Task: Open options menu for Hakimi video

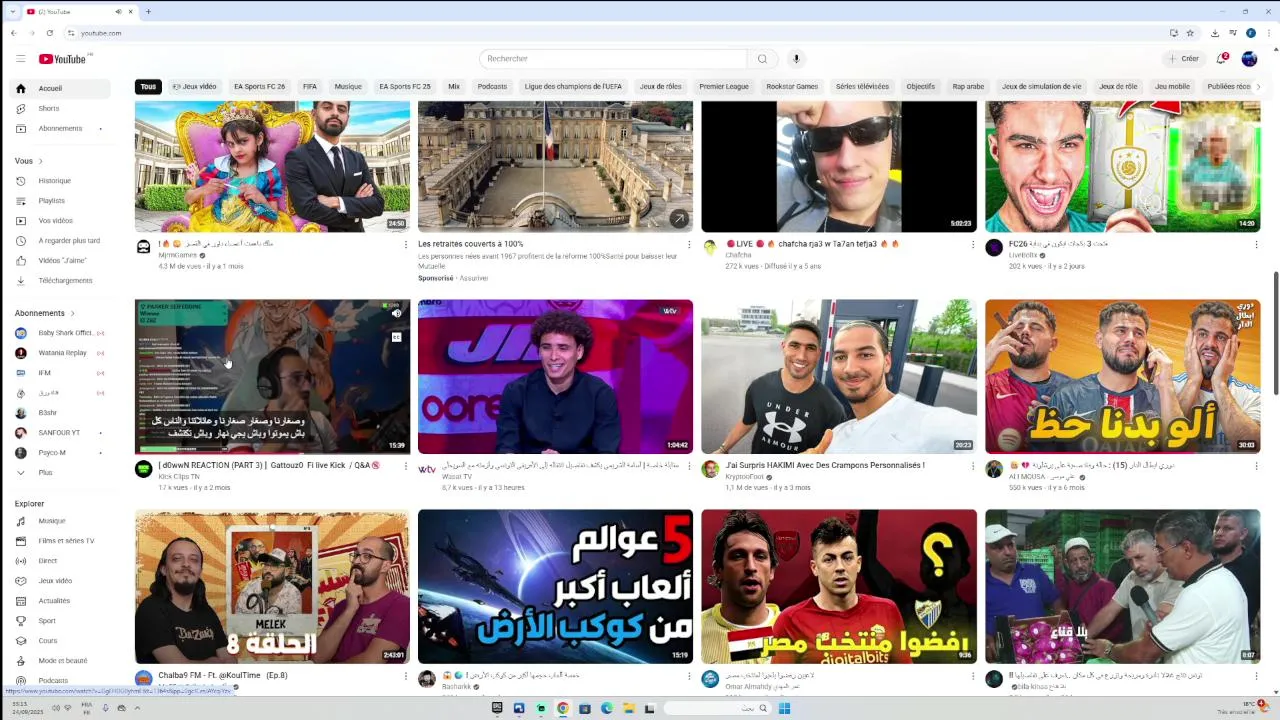Action: 973,466
